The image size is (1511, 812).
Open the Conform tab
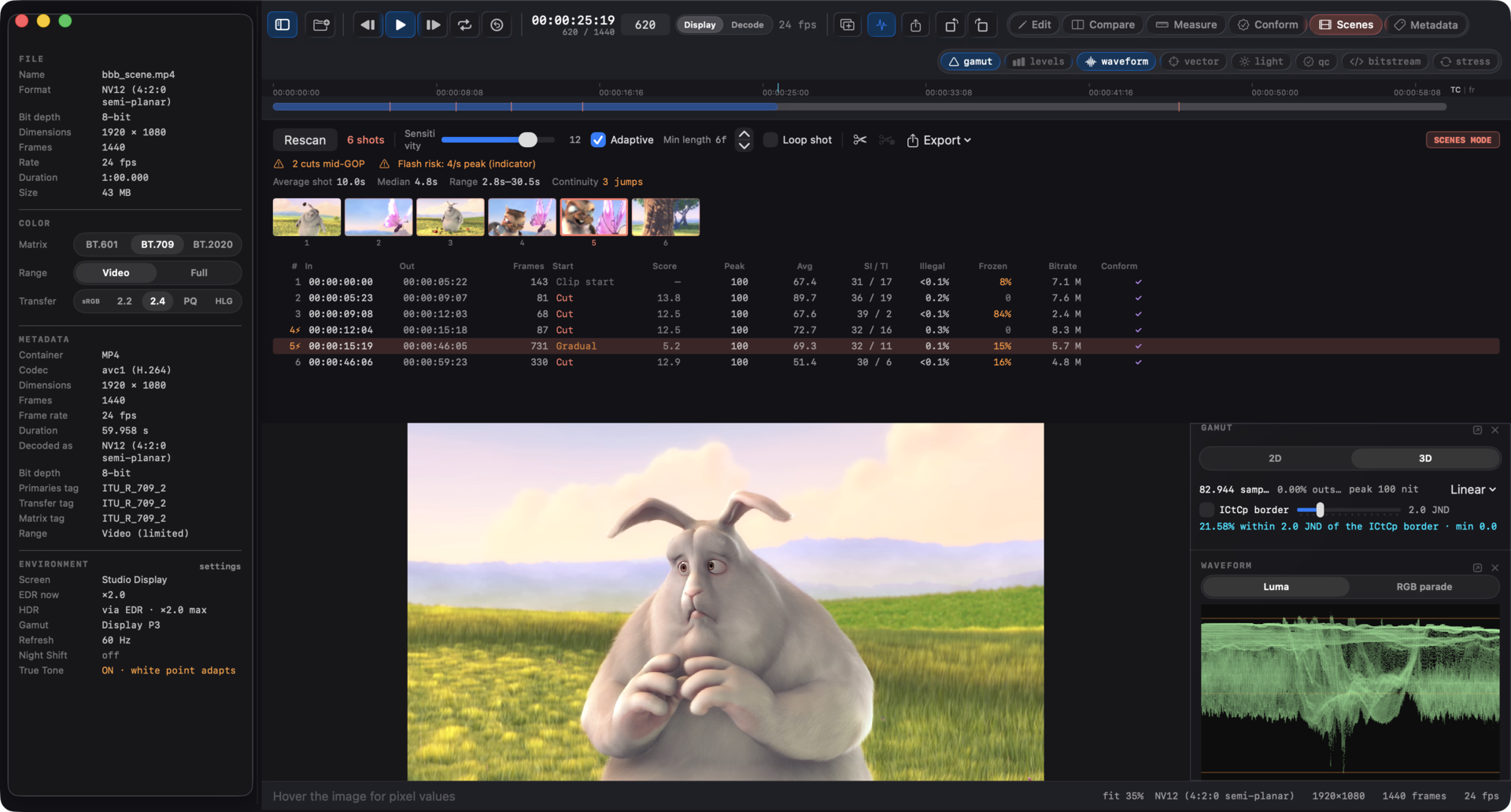1268,24
